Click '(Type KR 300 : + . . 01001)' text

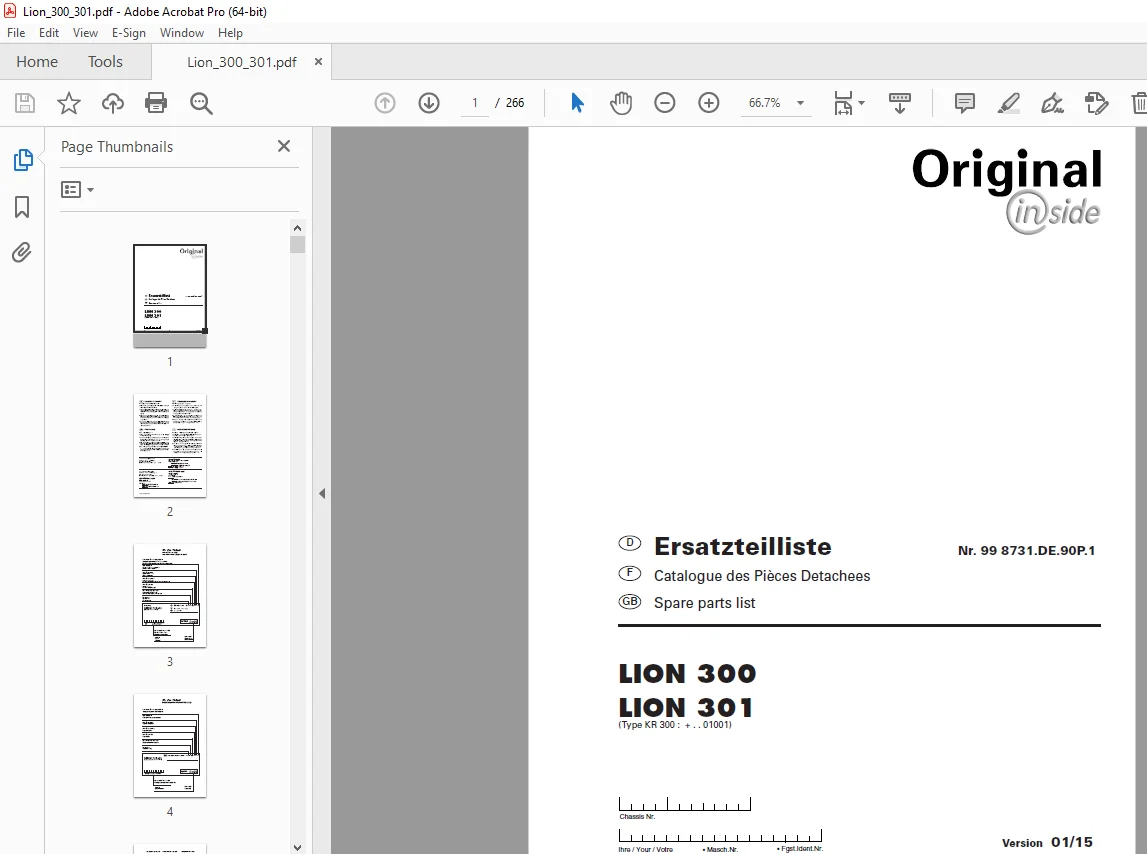click(675, 725)
